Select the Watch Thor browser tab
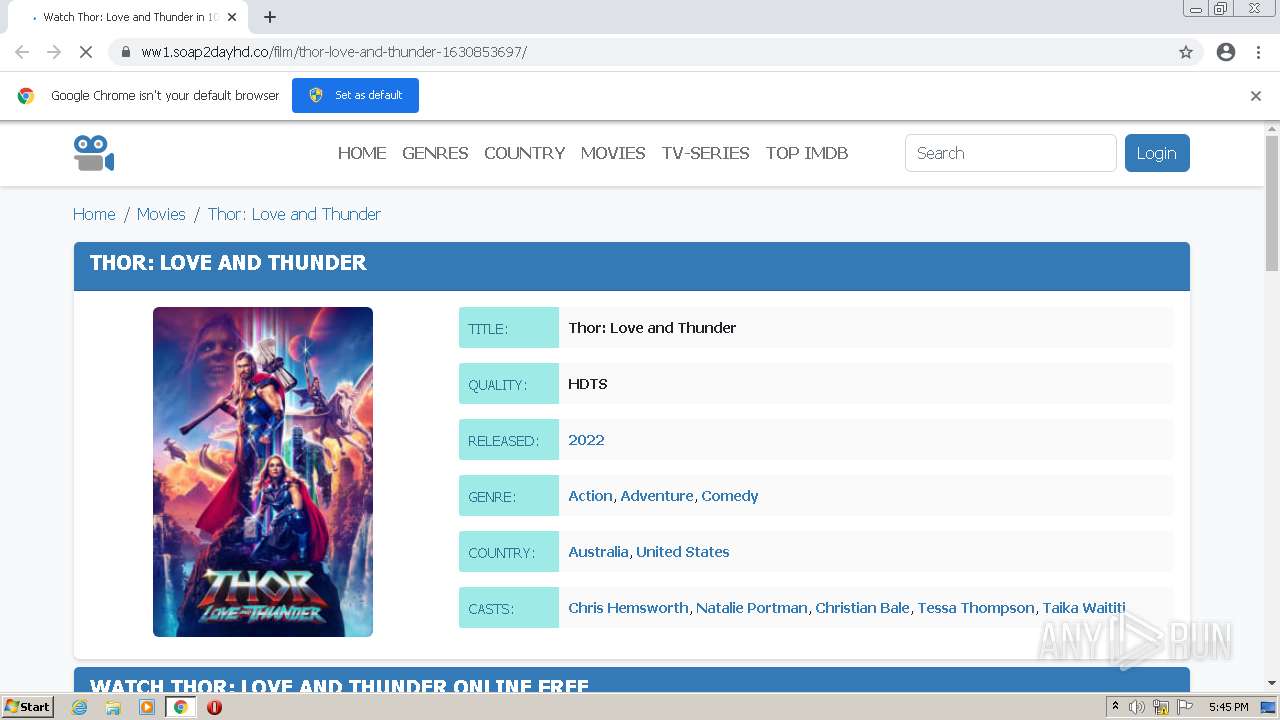The width and height of the screenshot is (1280, 720). click(130, 17)
